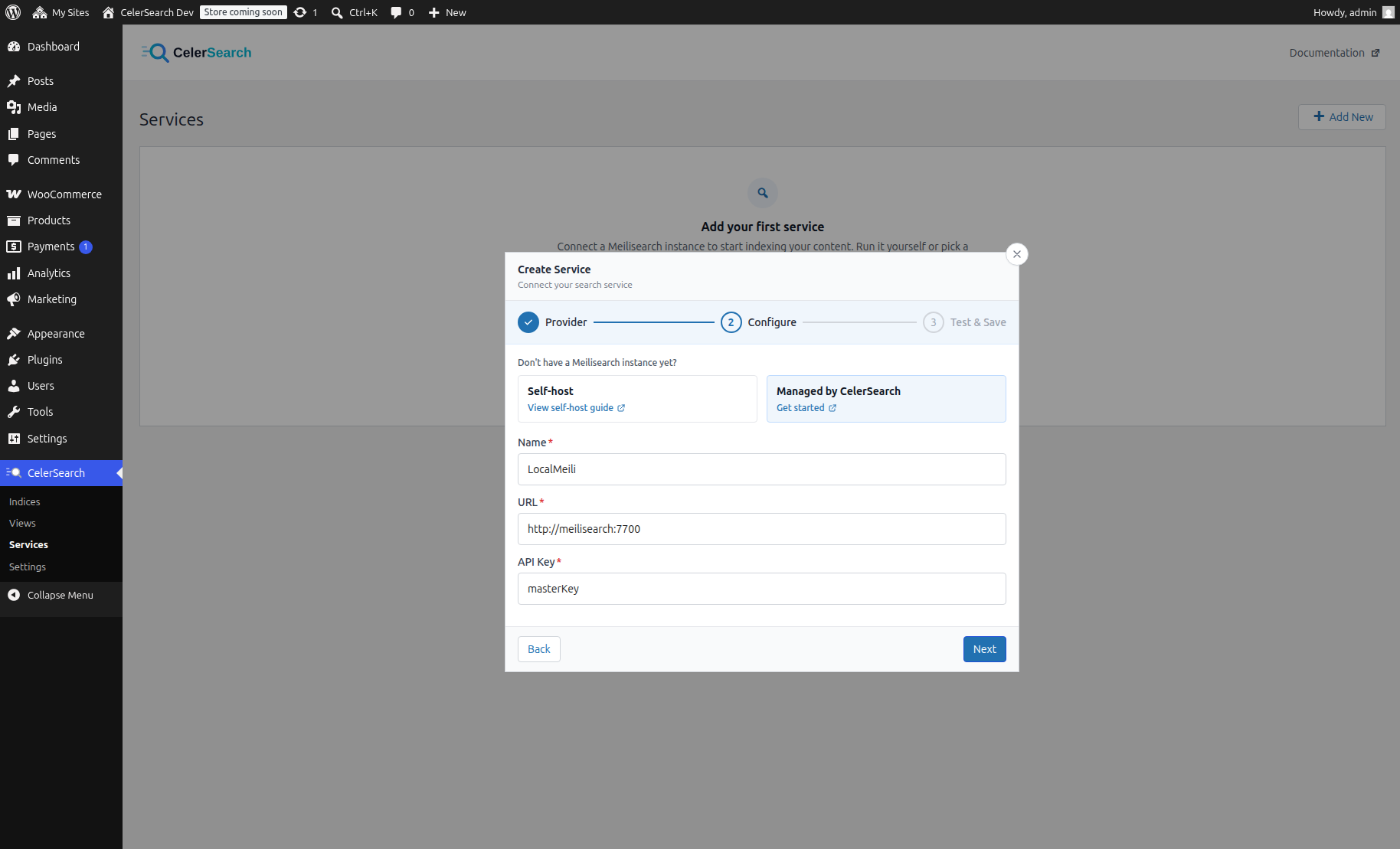Close the Create Service dialog
This screenshot has width=1400, height=849.
1017,254
